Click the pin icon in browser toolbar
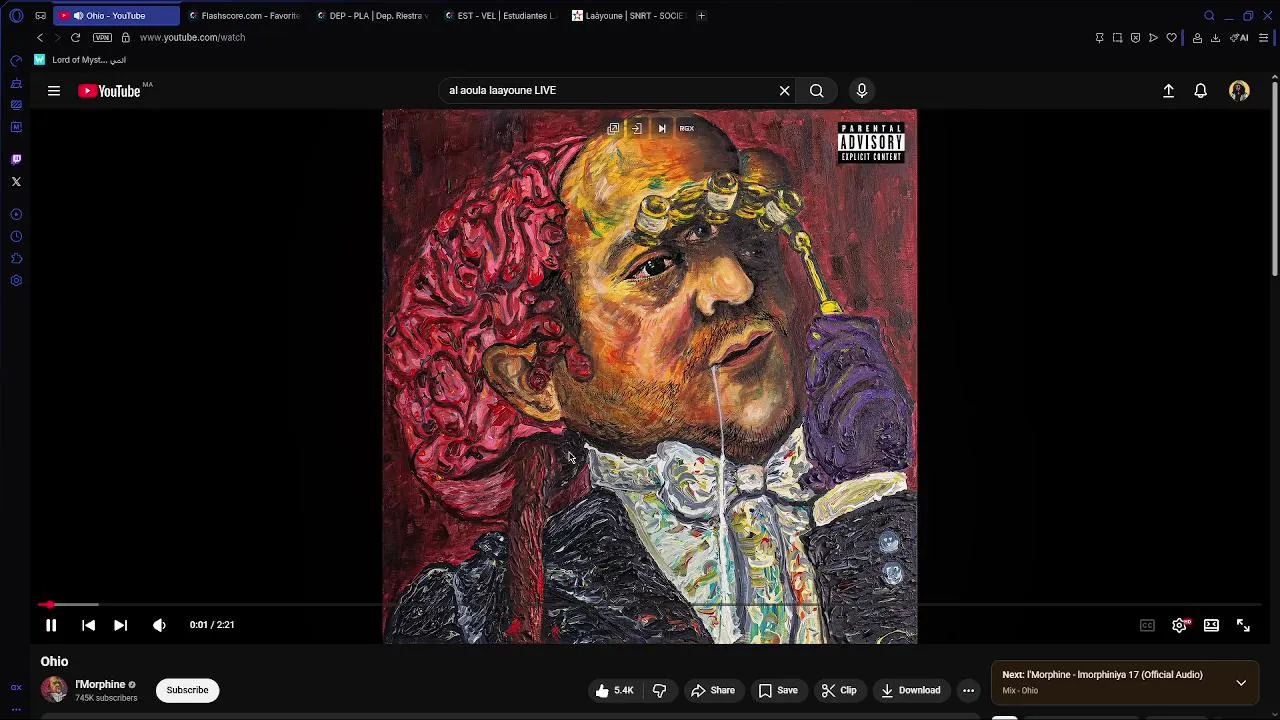This screenshot has height=720, width=1280. [x=1099, y=38]
